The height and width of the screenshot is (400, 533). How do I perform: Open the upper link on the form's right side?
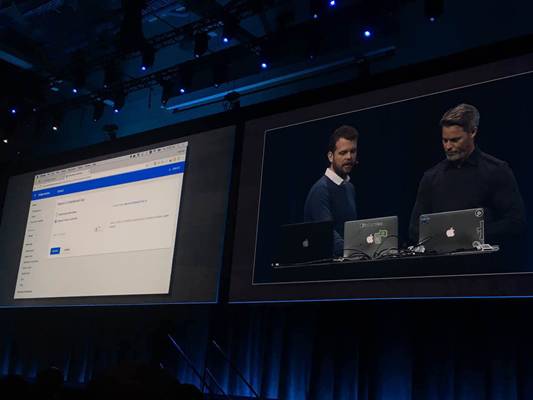pos(130,203)
